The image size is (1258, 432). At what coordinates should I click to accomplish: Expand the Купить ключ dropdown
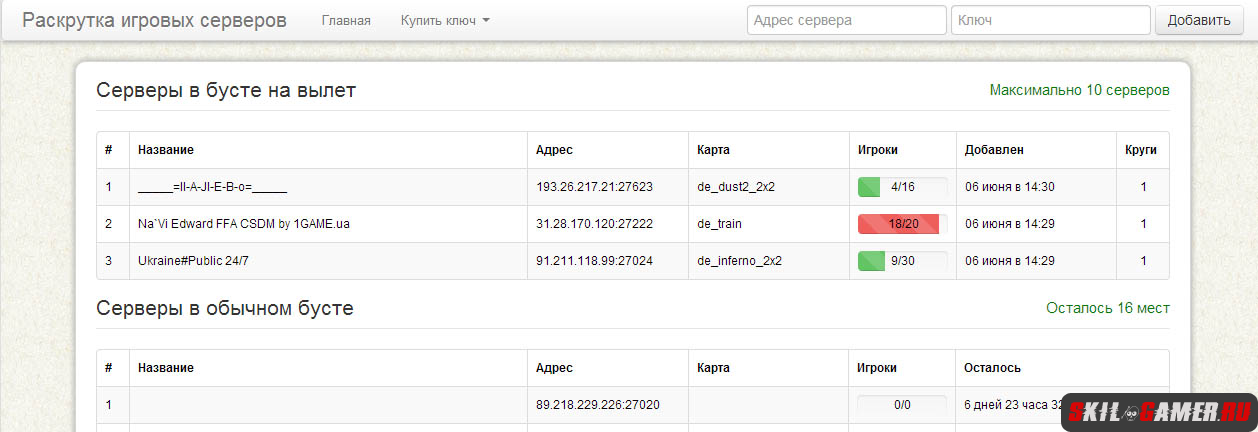(445, 20)
